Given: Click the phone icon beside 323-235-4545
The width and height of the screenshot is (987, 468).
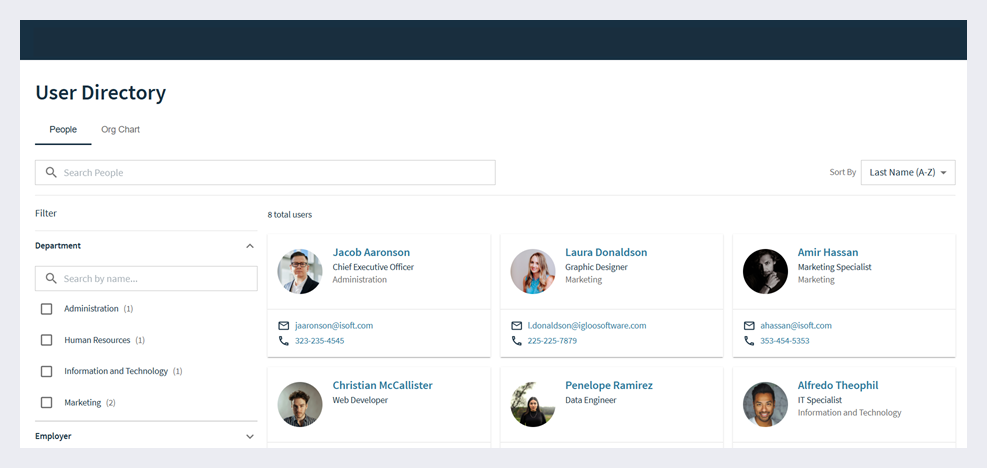Looking at the screenshot, I should point(283,341).
